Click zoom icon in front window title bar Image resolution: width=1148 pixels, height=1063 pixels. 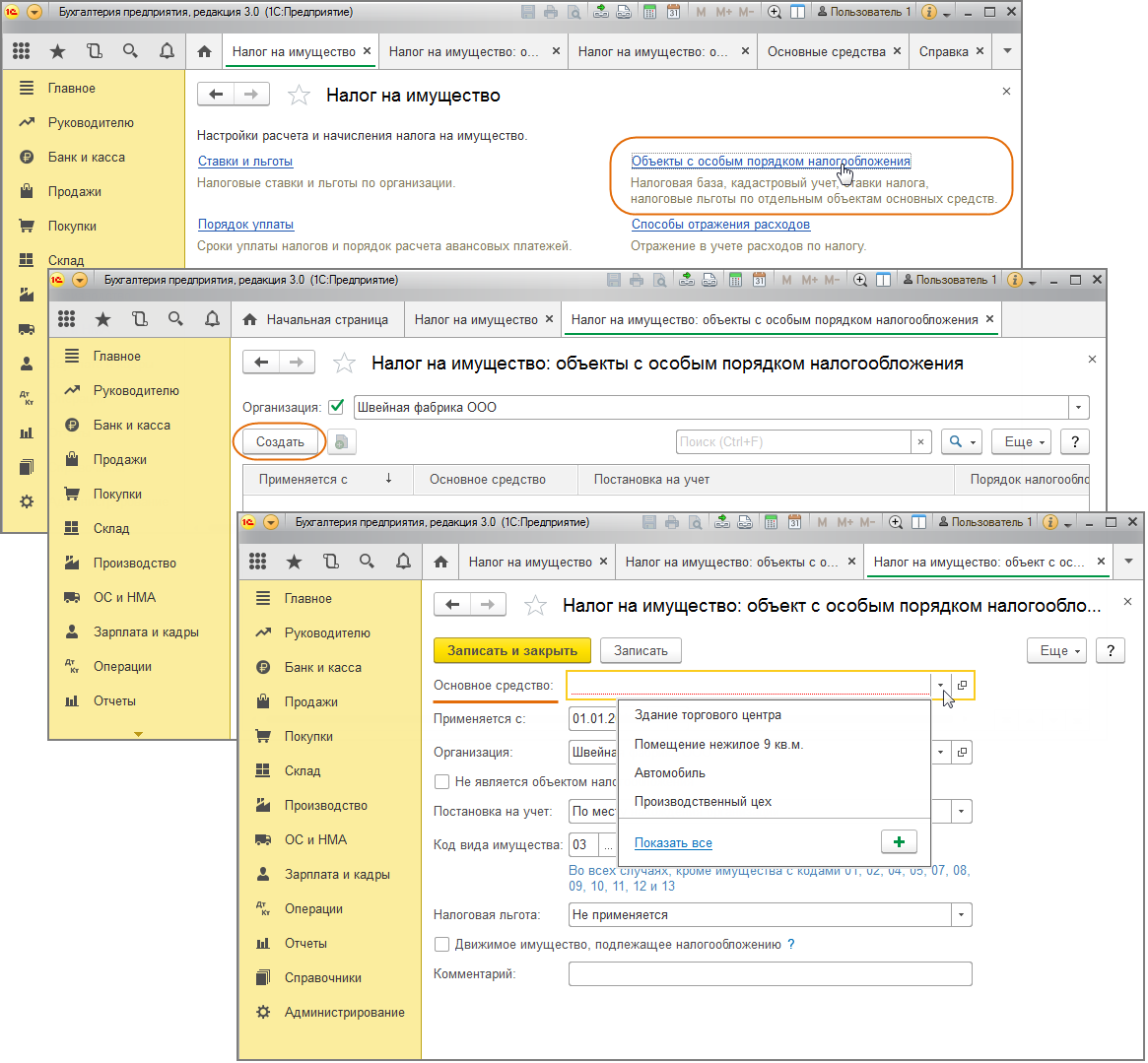(x=896, y=522)
